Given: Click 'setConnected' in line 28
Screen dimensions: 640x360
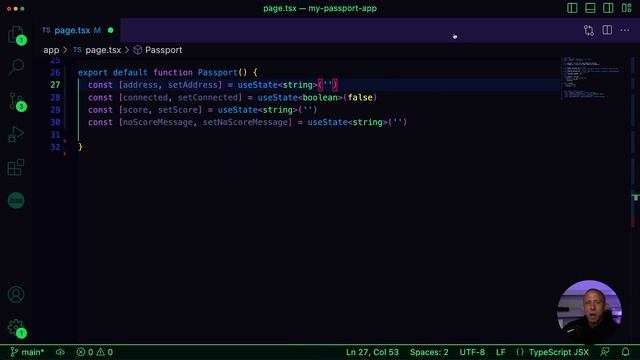Looking at the screenshot, I should click(x=208, y=98).
